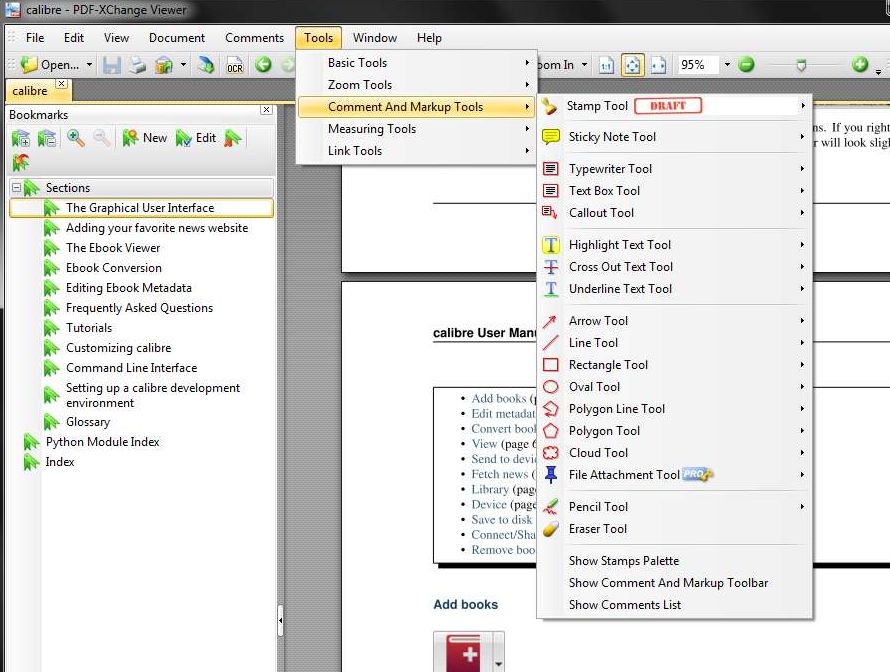Collapse the Sections bookmark tree
Screen dimensions: 890x672
pos(16,187)
